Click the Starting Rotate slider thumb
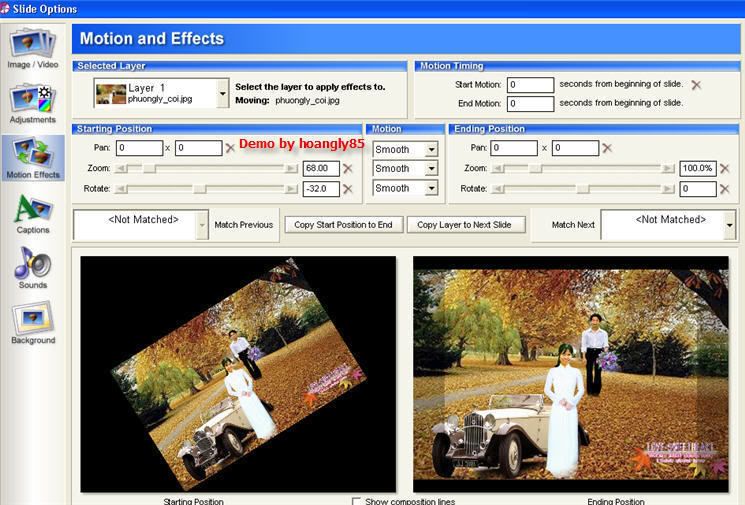Screen dimensions: 745x505 pyautogui.click(x=200, y=189)
